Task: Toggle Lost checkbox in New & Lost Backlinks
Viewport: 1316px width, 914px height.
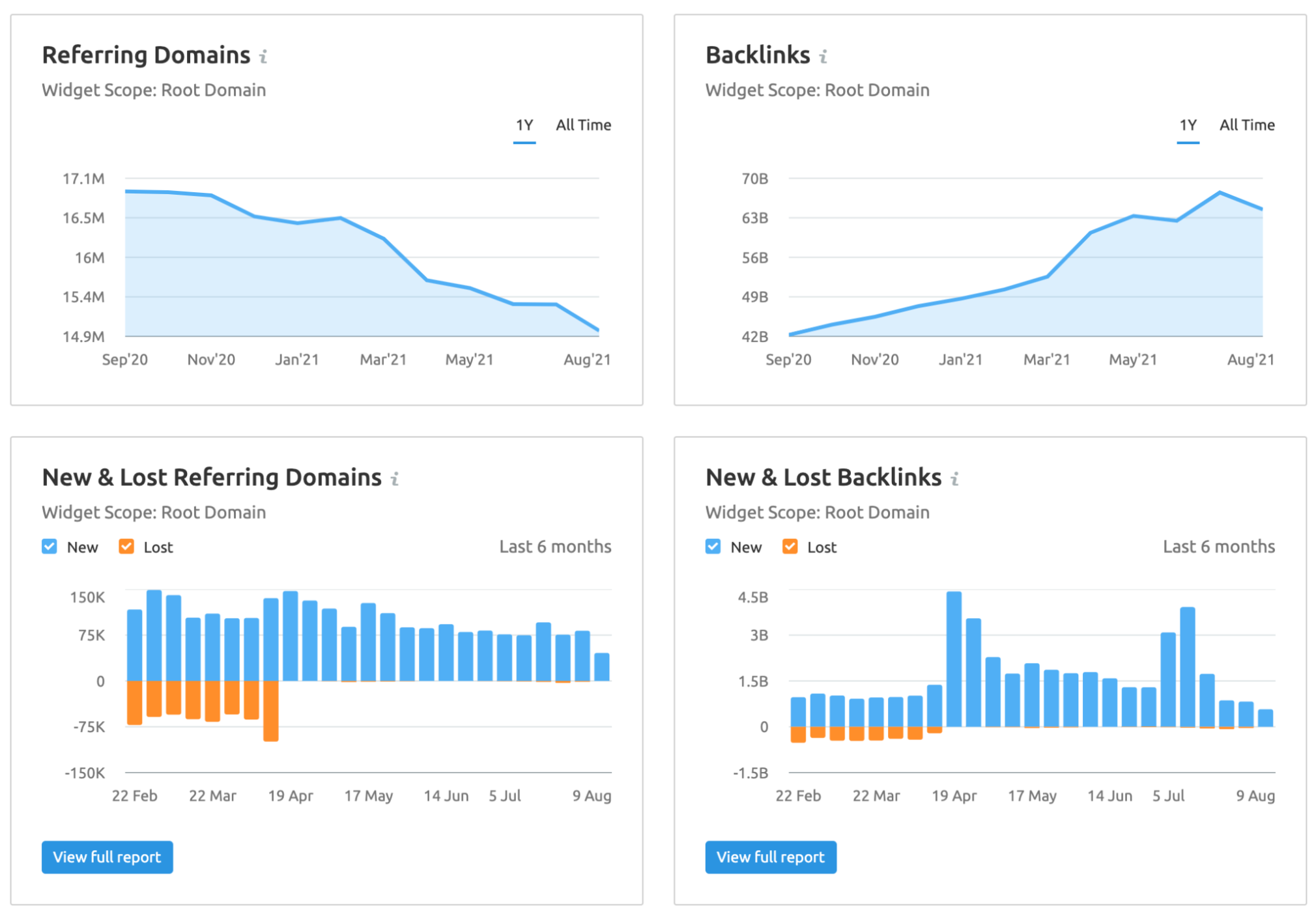Action: click(x=790, y=546)
